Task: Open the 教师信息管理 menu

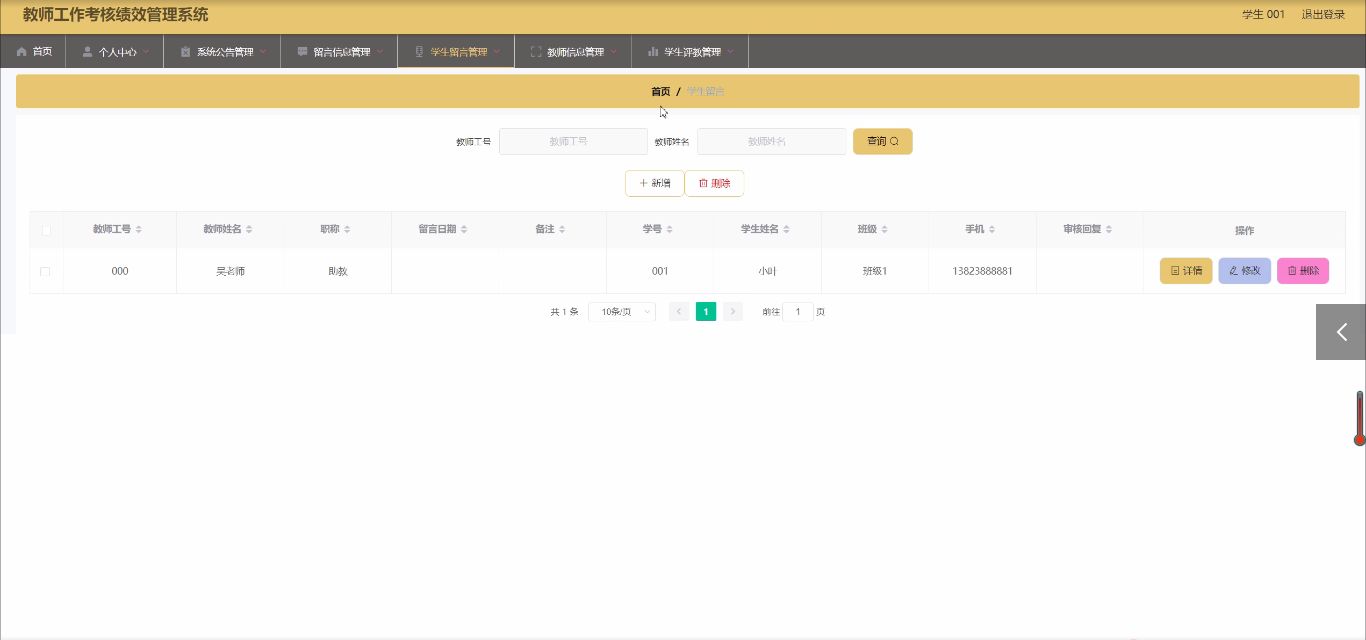Action: [573, 51]
